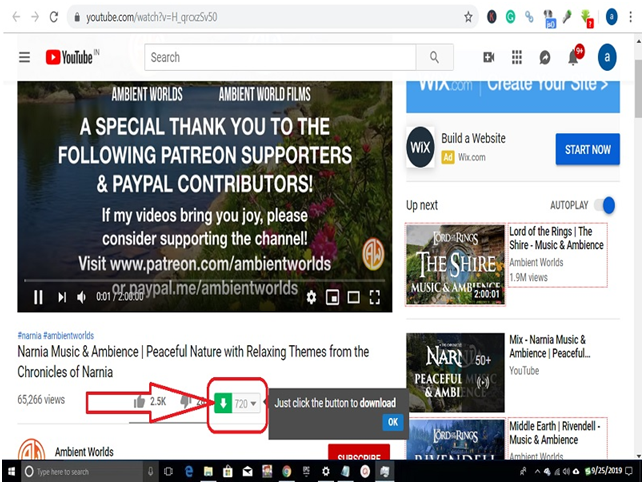Mute the video volume
This screenshot has width=644, height=484.
82,297
